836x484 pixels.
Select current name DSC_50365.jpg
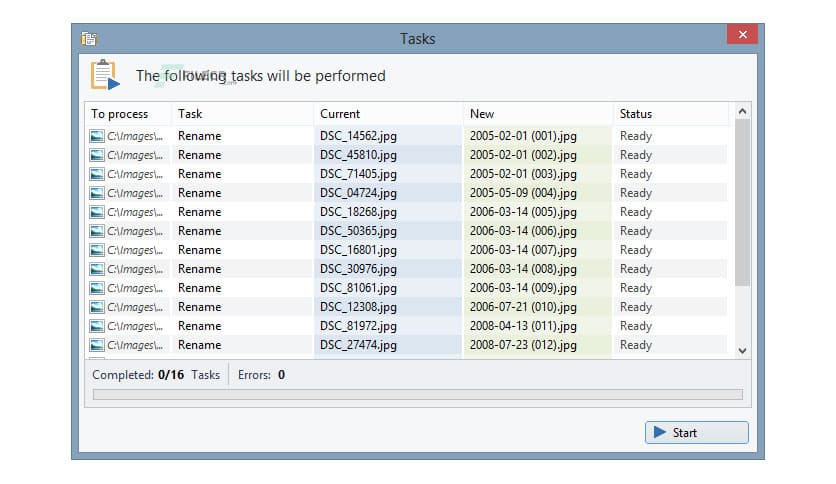(358, 231)
